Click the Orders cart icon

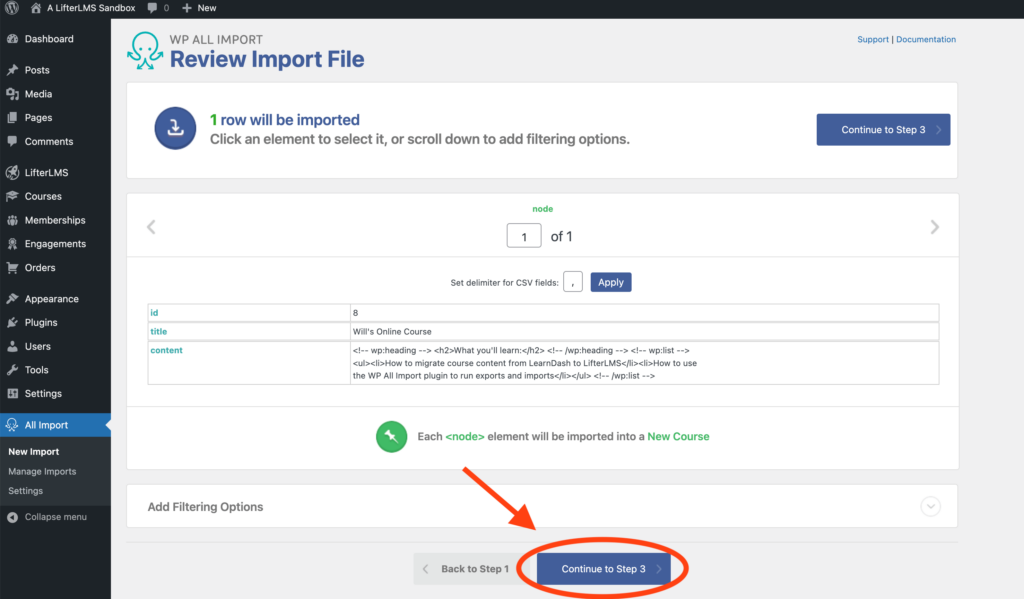point(12,267)
